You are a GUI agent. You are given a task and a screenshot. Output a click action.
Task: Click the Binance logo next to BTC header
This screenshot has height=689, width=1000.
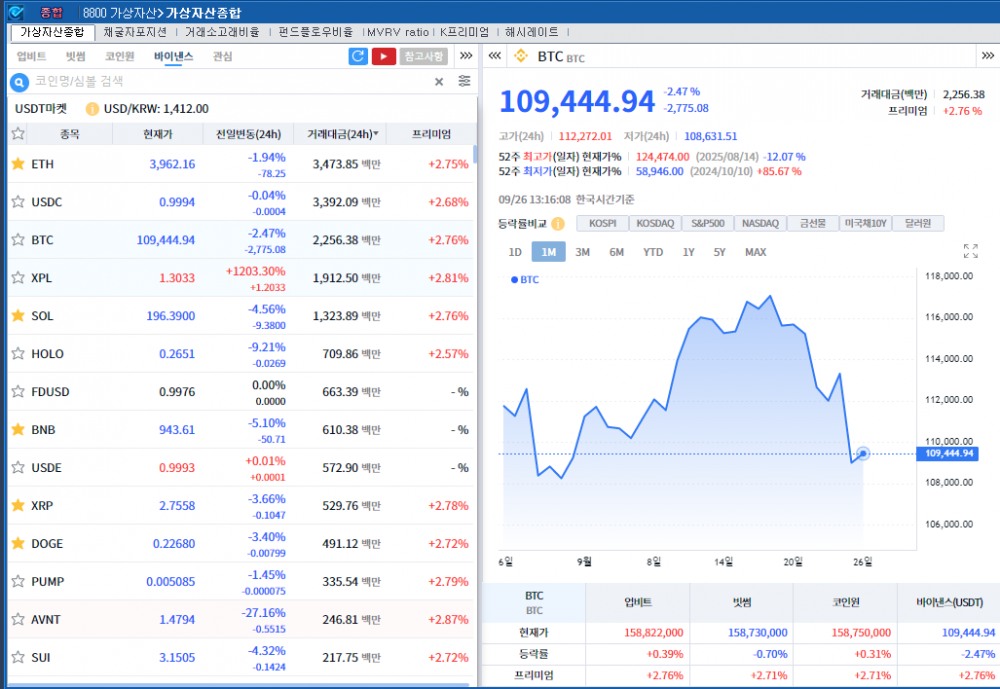click(519, 57)
